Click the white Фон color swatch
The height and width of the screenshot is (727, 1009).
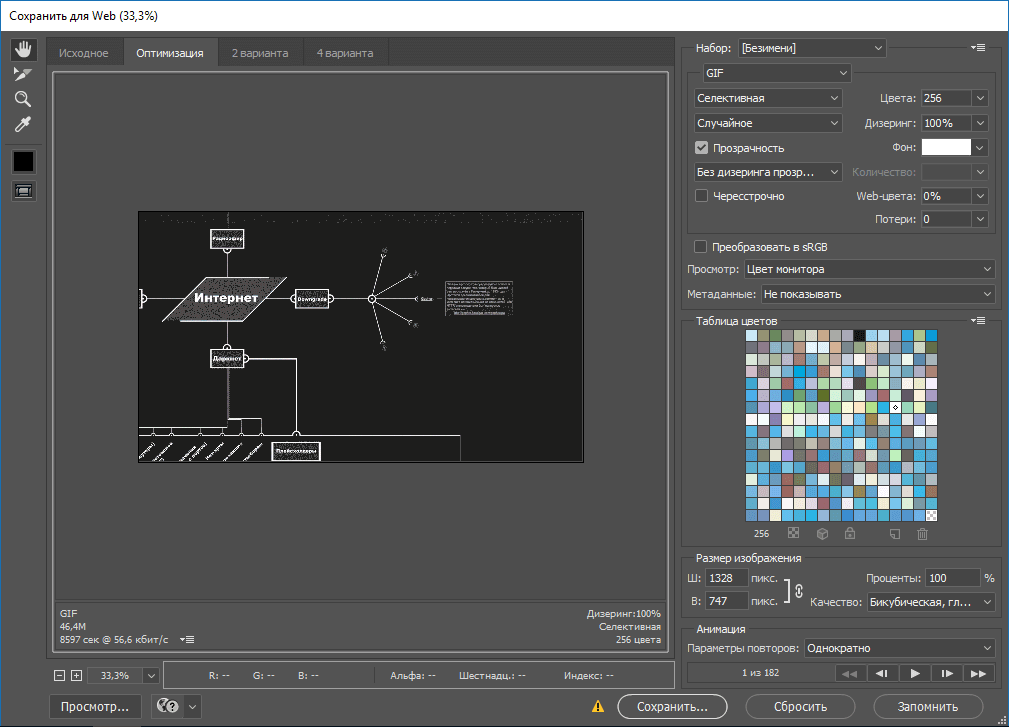tap(946, 147)
